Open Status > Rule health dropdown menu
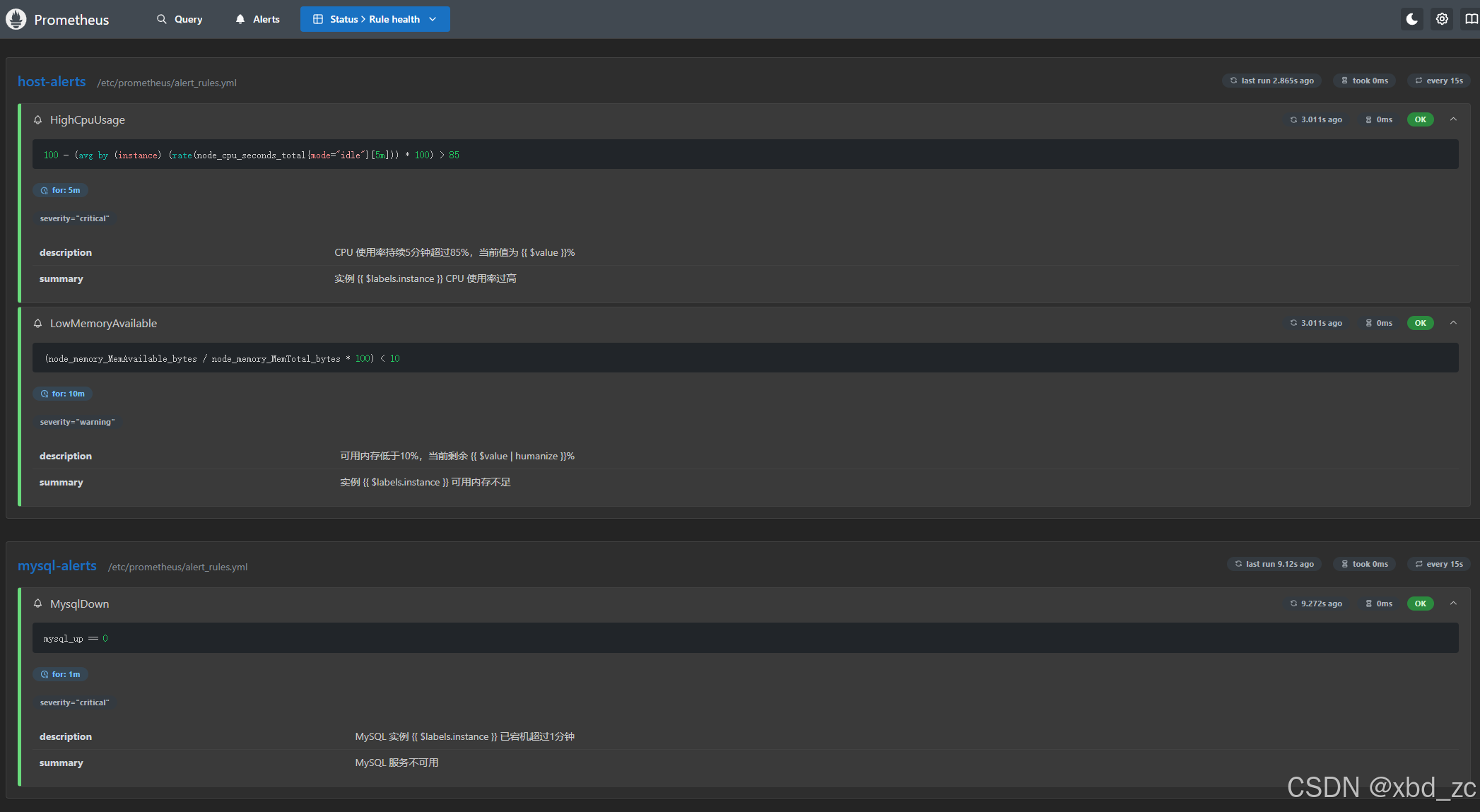Viewport: 1480px width, 812px height. [375, 19]
